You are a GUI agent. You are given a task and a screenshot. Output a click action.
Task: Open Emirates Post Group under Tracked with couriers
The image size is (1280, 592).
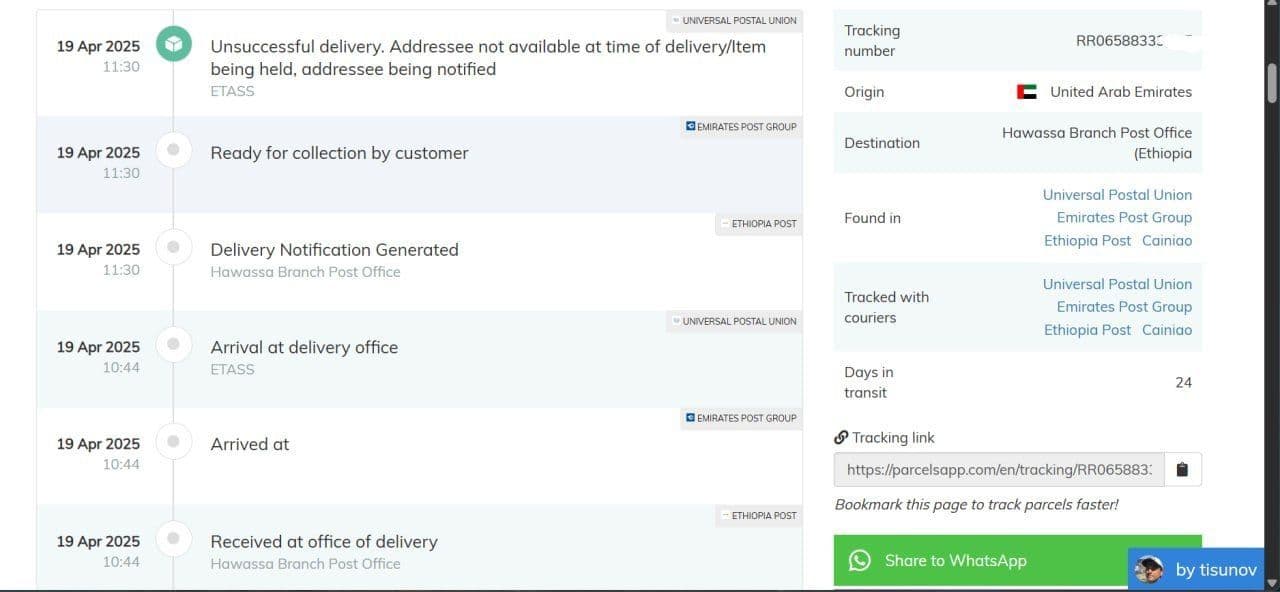point(1124,307)
